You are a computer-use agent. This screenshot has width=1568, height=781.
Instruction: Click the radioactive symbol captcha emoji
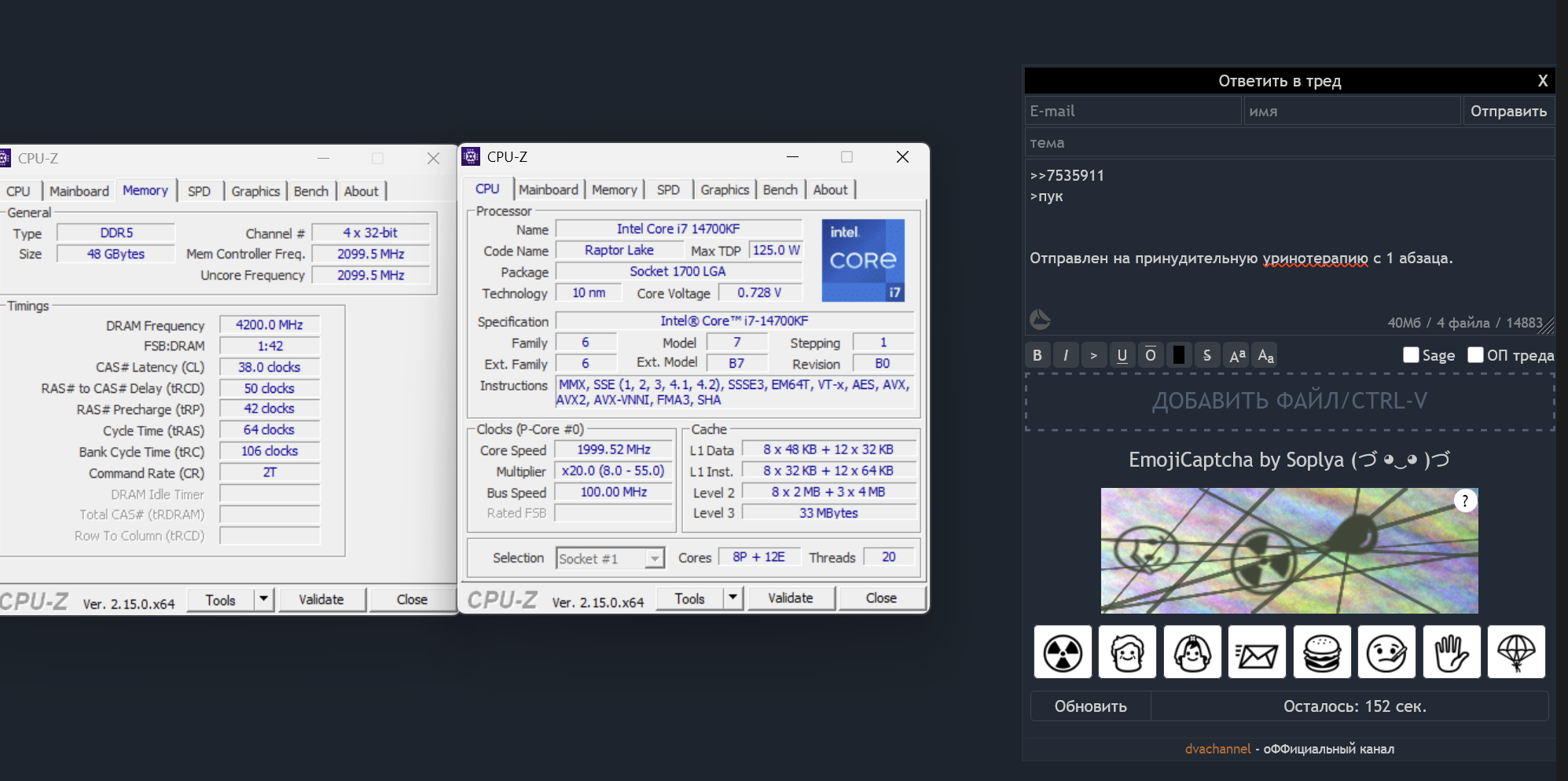click(1063, 652)
